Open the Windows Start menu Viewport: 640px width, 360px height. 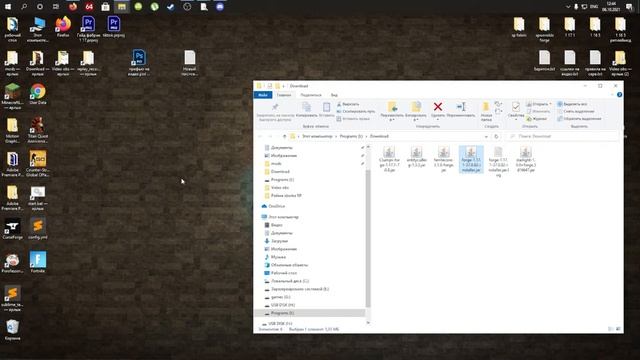coord(8,7)
